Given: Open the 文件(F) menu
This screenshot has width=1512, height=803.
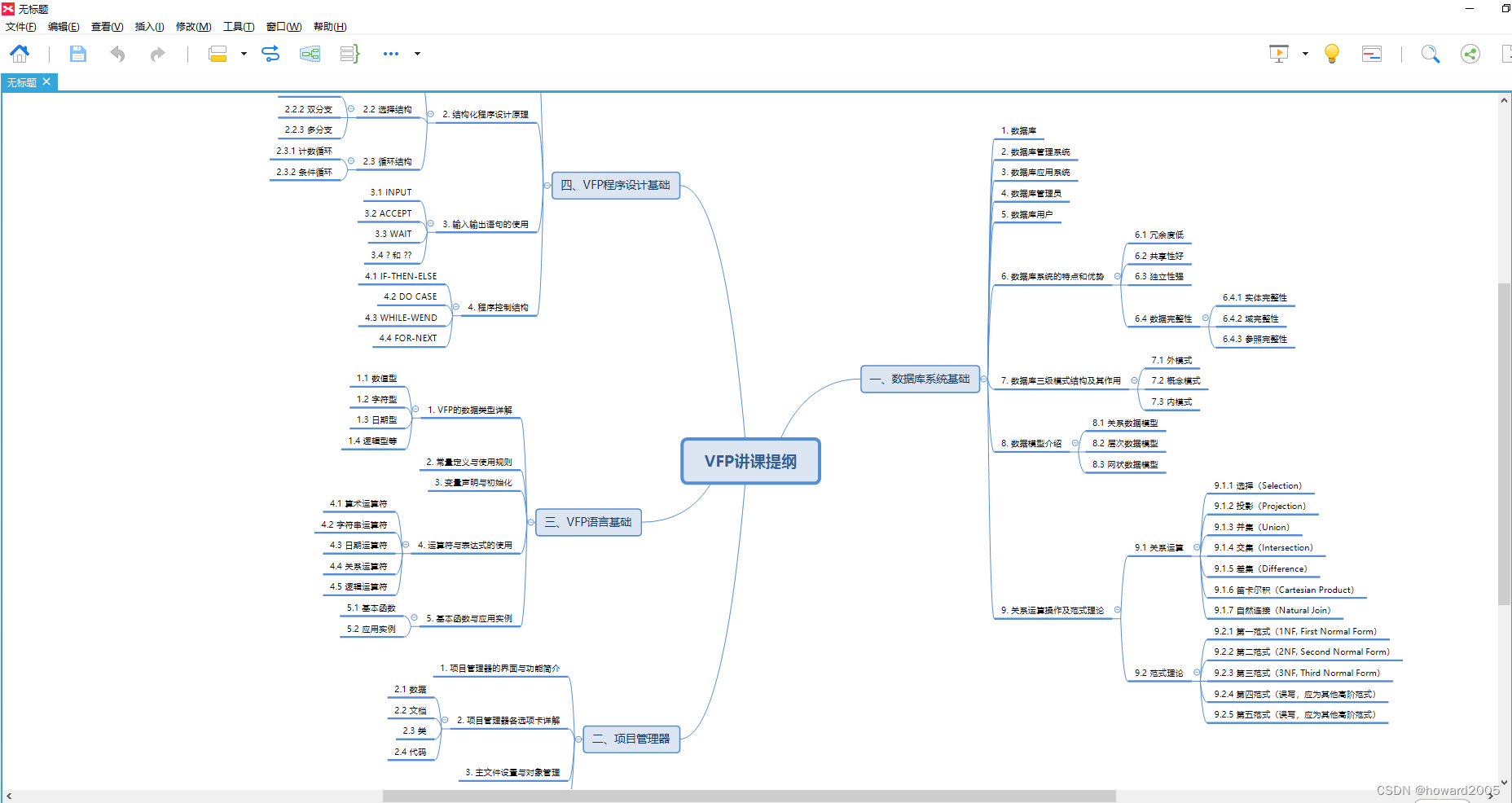Looking at the screenshot, I should click(x=21, y=27).
